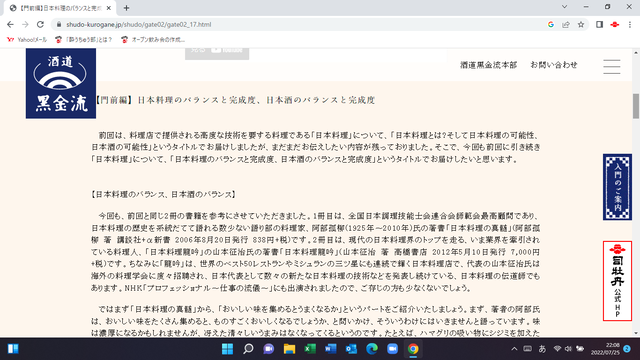Open the red profile avatar icon
Image resolution: width=640 pixels, height=360 pixels.
(615, 24)
